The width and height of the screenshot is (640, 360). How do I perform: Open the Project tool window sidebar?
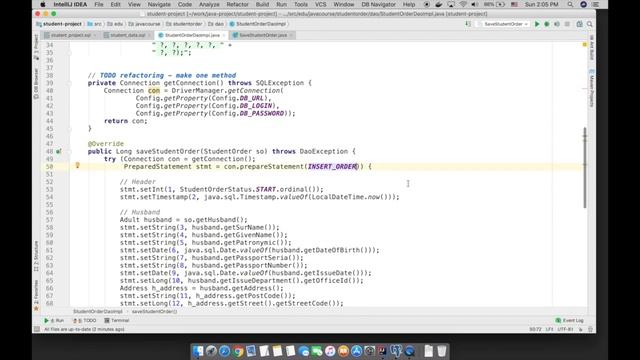point(36,47)
